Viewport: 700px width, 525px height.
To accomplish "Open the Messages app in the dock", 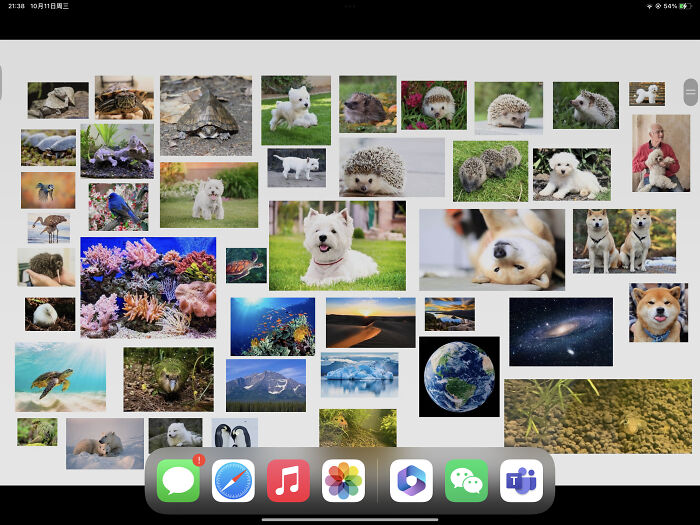I will pyautogui.click(x=179, y=481).
